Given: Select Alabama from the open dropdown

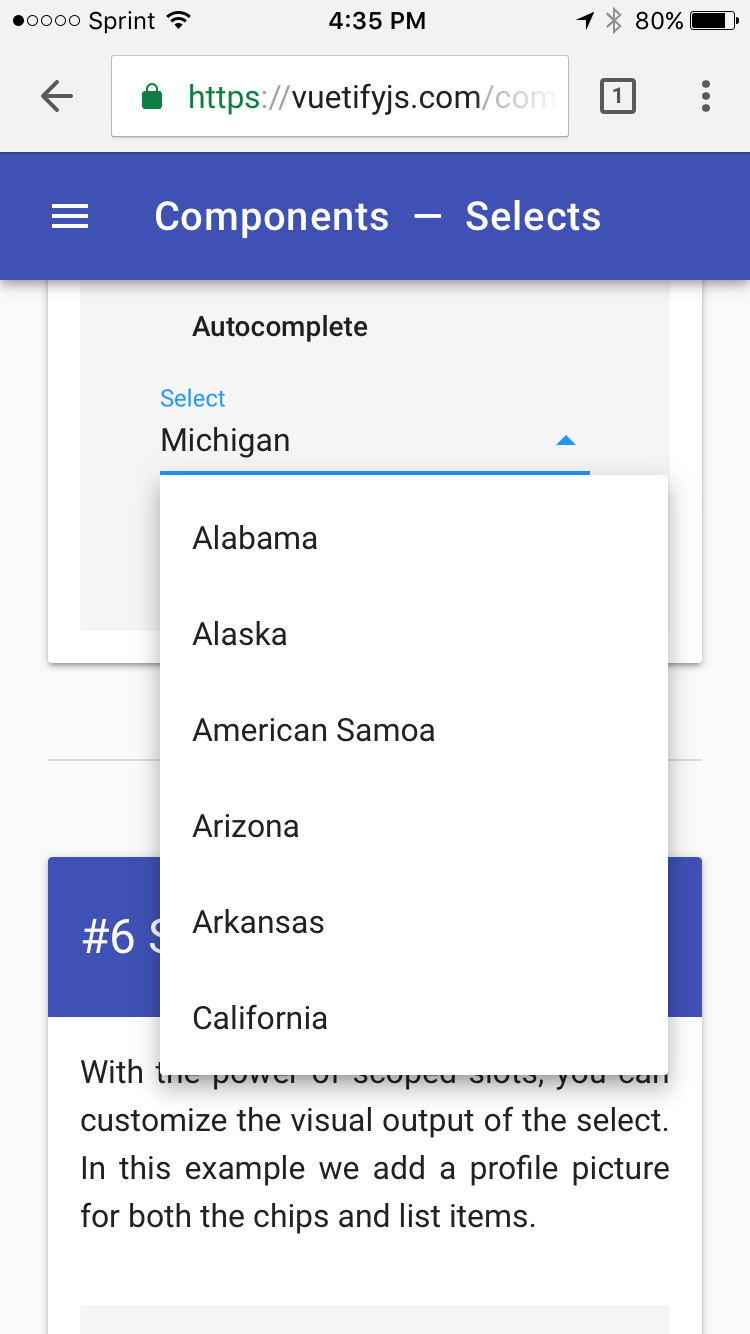Looking at the screenshot, I should [x=254, y=537].
